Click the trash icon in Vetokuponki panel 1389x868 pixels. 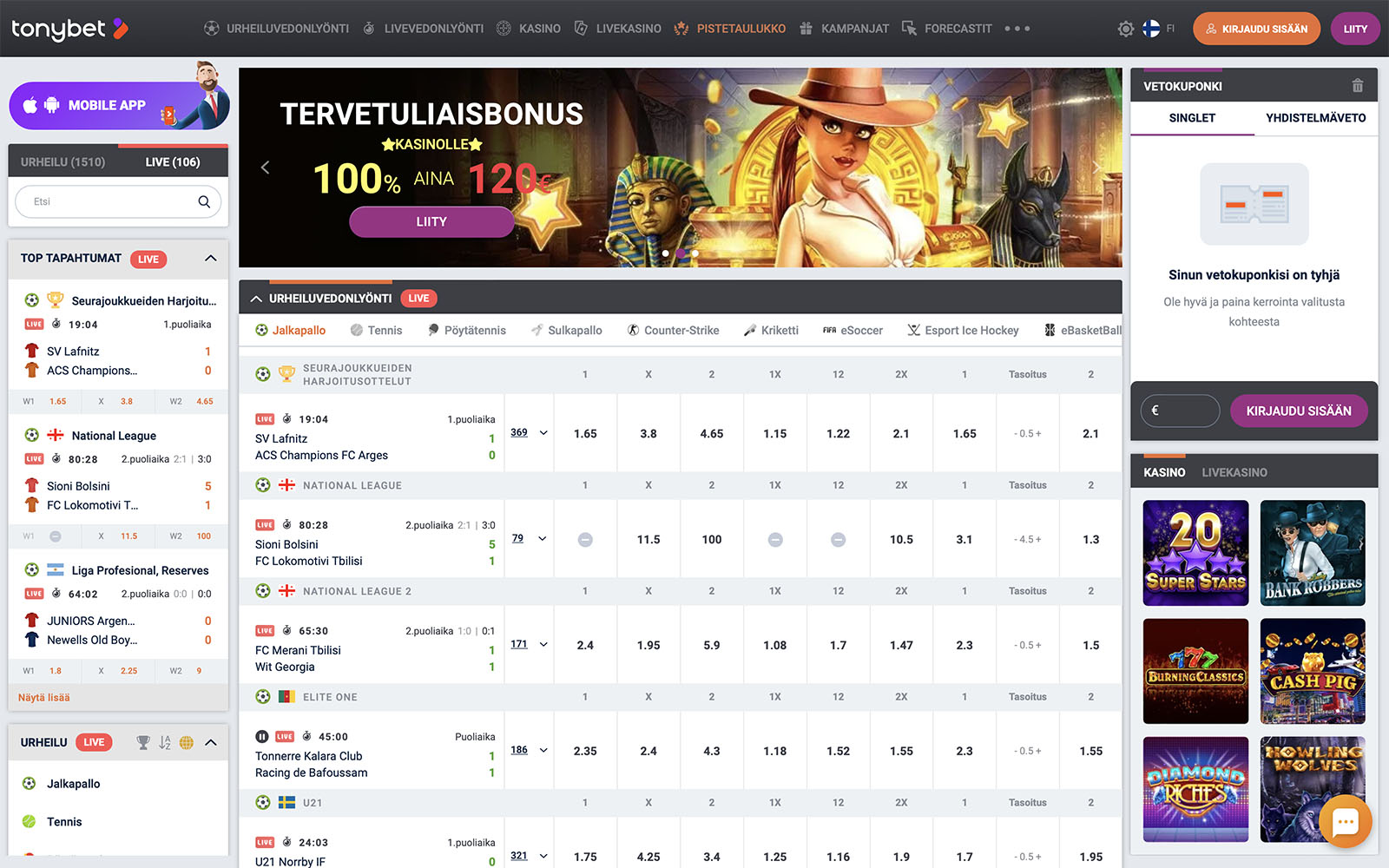(1358, 86)
